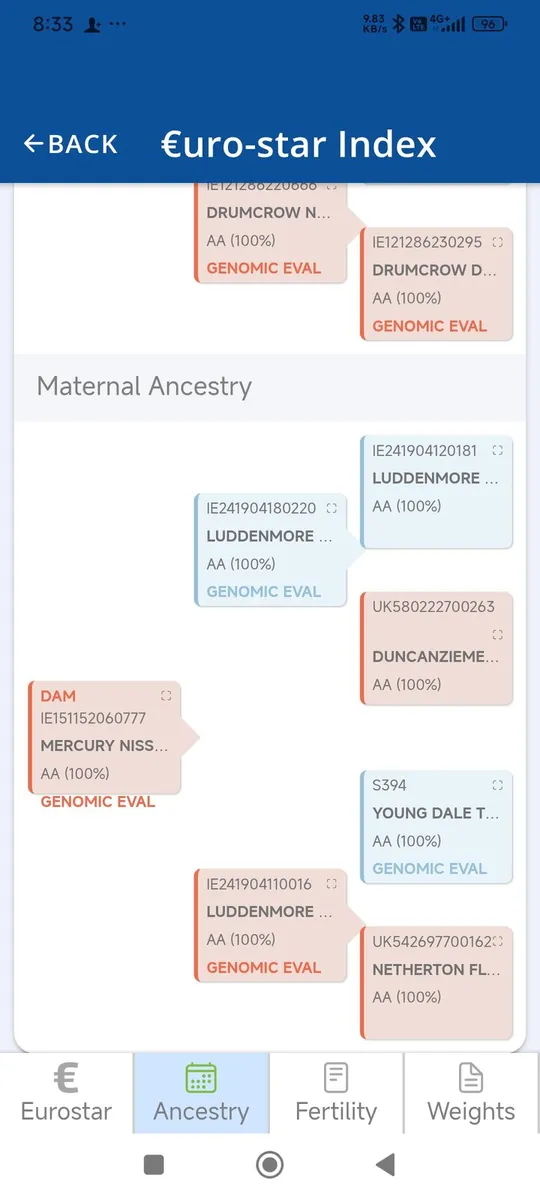Expand card IE241904110016 with corner icon
Viewport: 540px width, 1200px height.
(332, 884)
